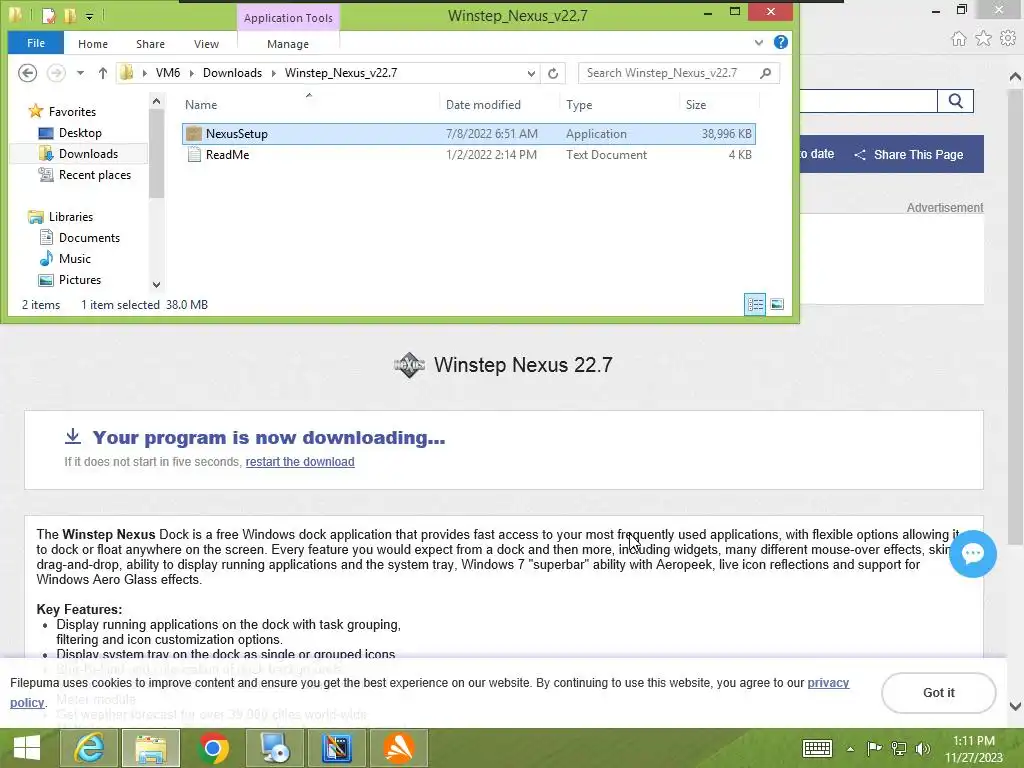Expand VM6 breadcrumb arrow
Viewport: 1024px width, 768px height.
pos(192,73)
